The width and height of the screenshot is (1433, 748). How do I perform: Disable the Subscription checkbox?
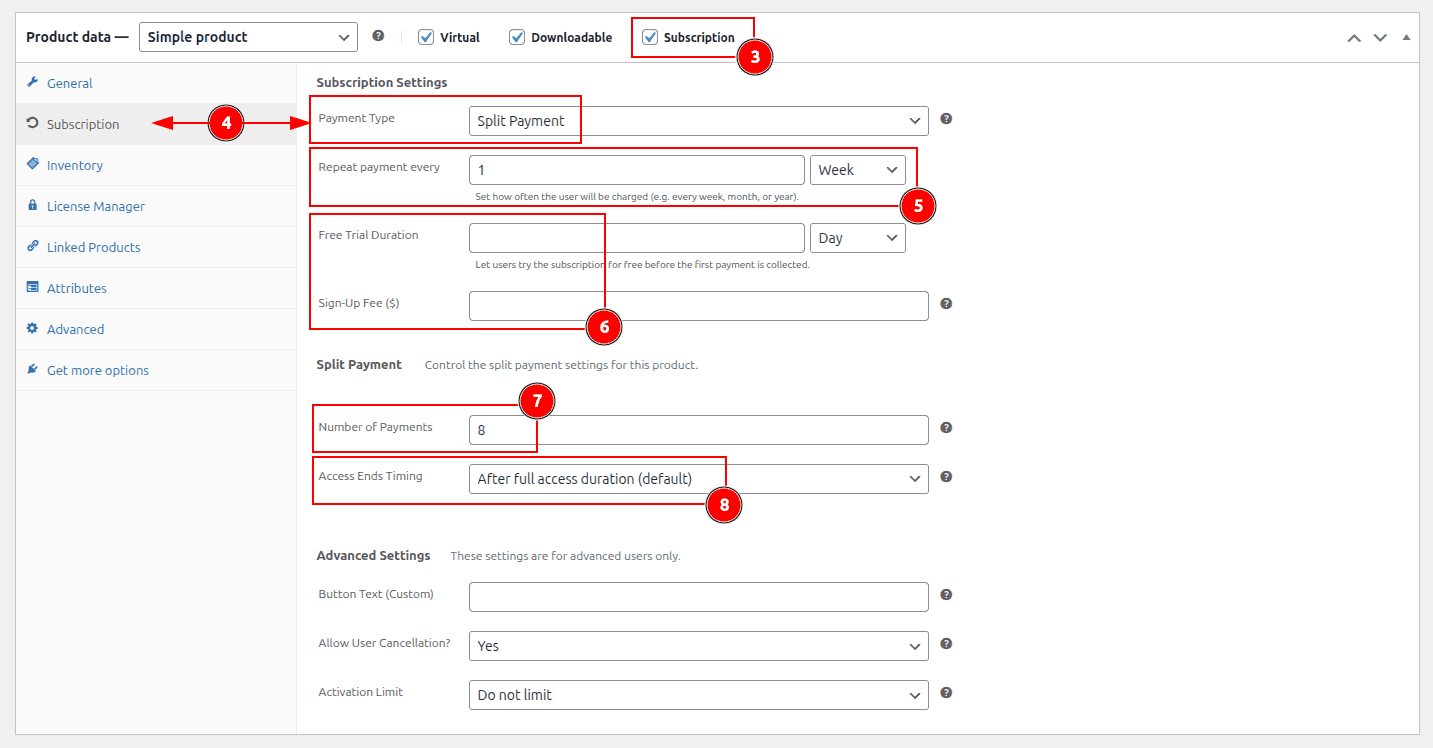point(650,37)
